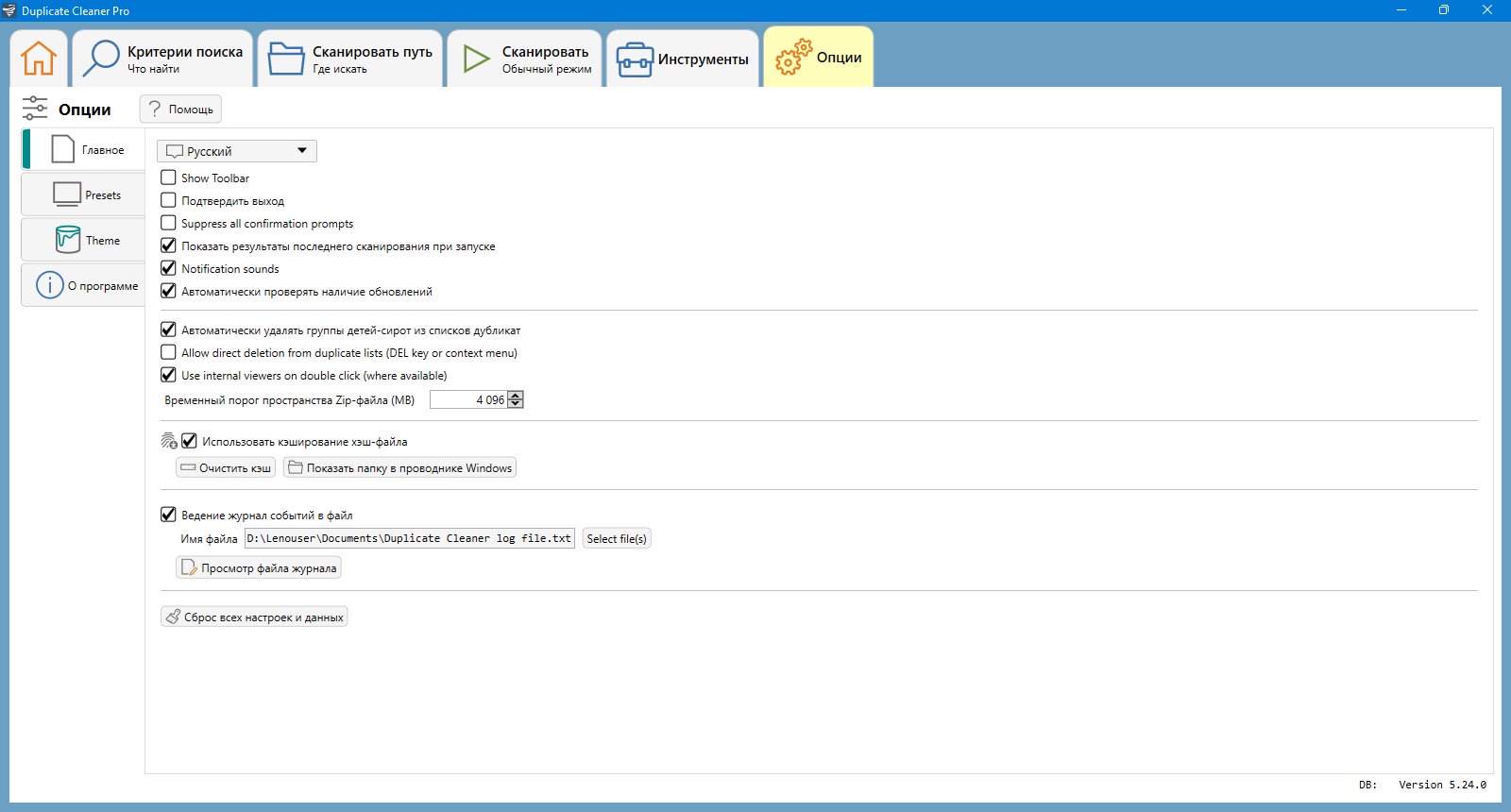
Task: Disable Notification sounds checkbox
Action: [x=168, y=268]
